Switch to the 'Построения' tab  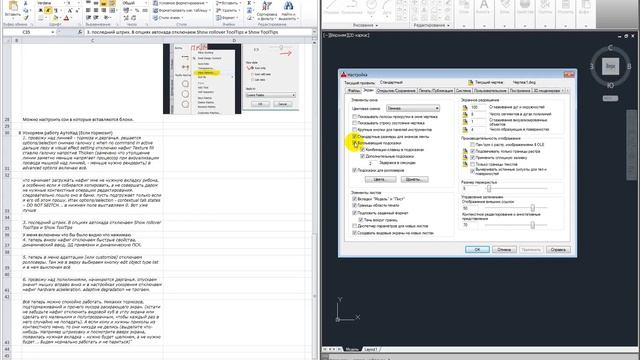pos(520,91)
